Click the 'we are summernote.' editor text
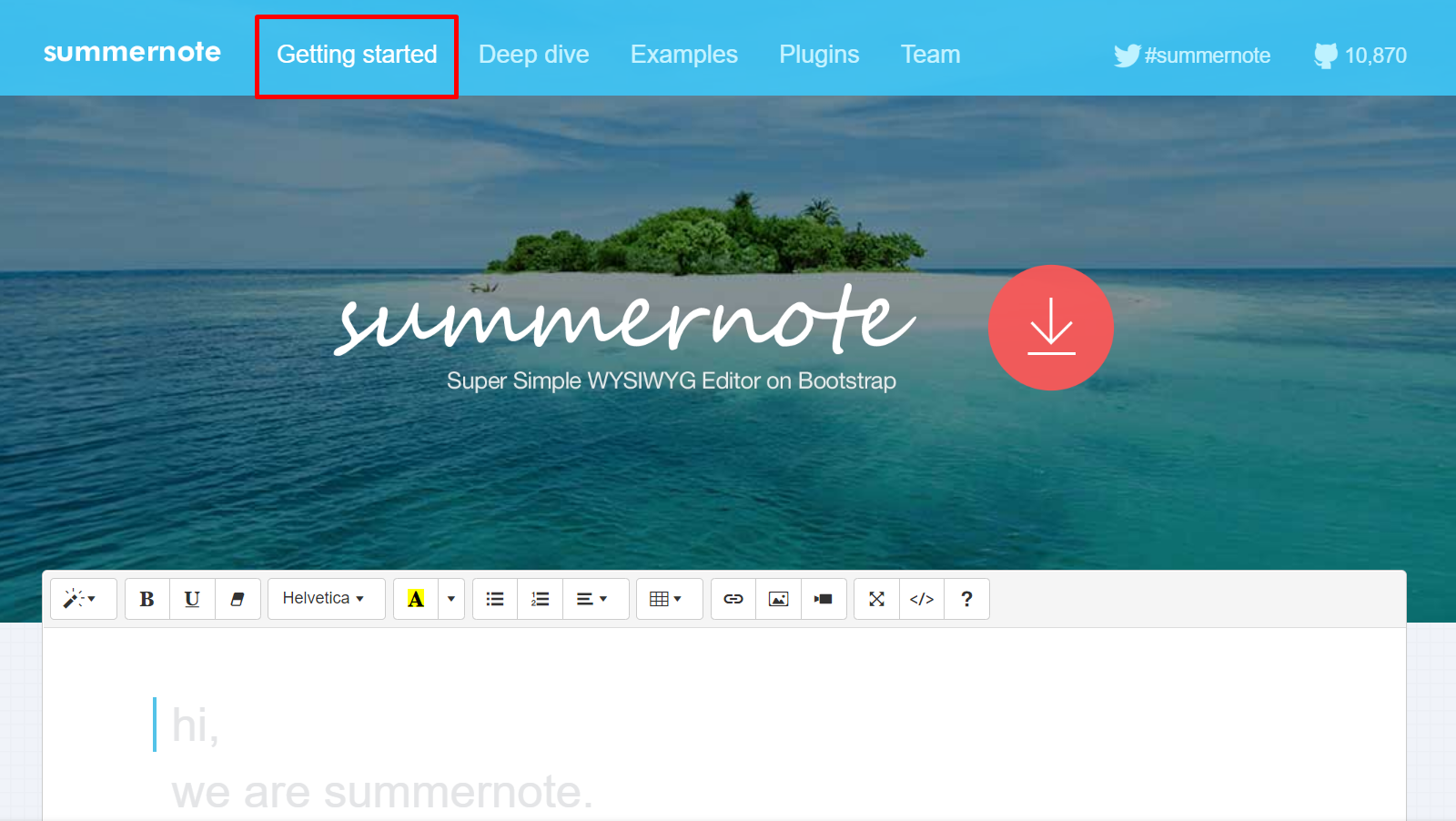The height and width of the screenshot is (821, 1456). click(x=382, y=792)
